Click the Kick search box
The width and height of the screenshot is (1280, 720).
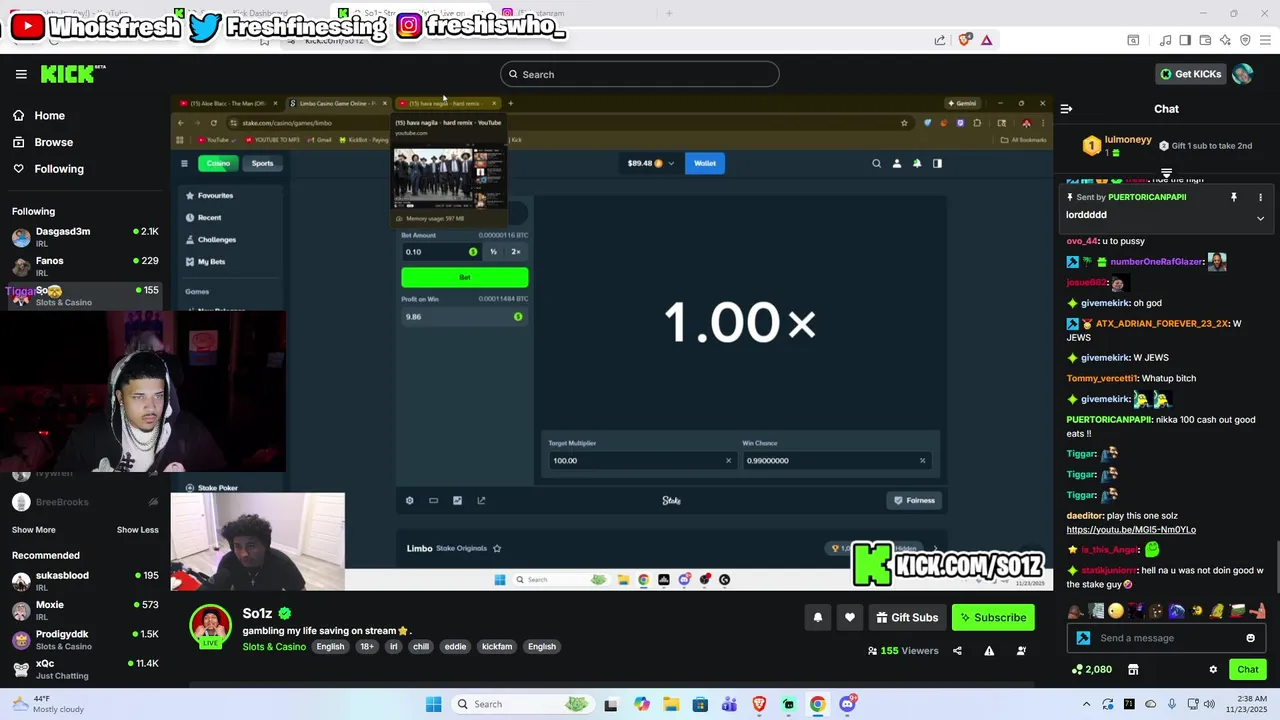(640, 74)
